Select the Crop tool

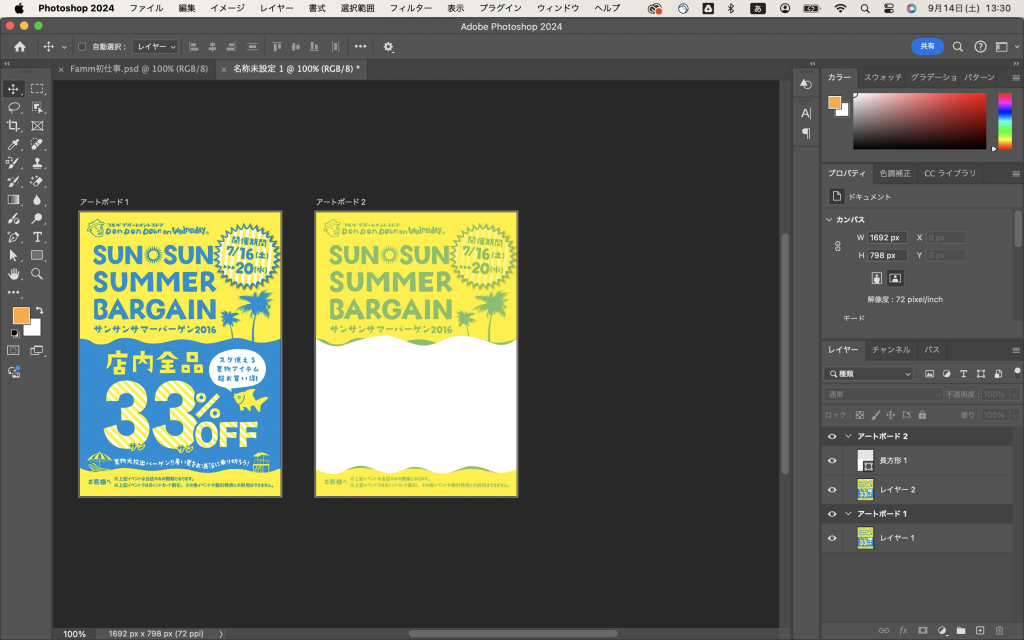point(14,126)
